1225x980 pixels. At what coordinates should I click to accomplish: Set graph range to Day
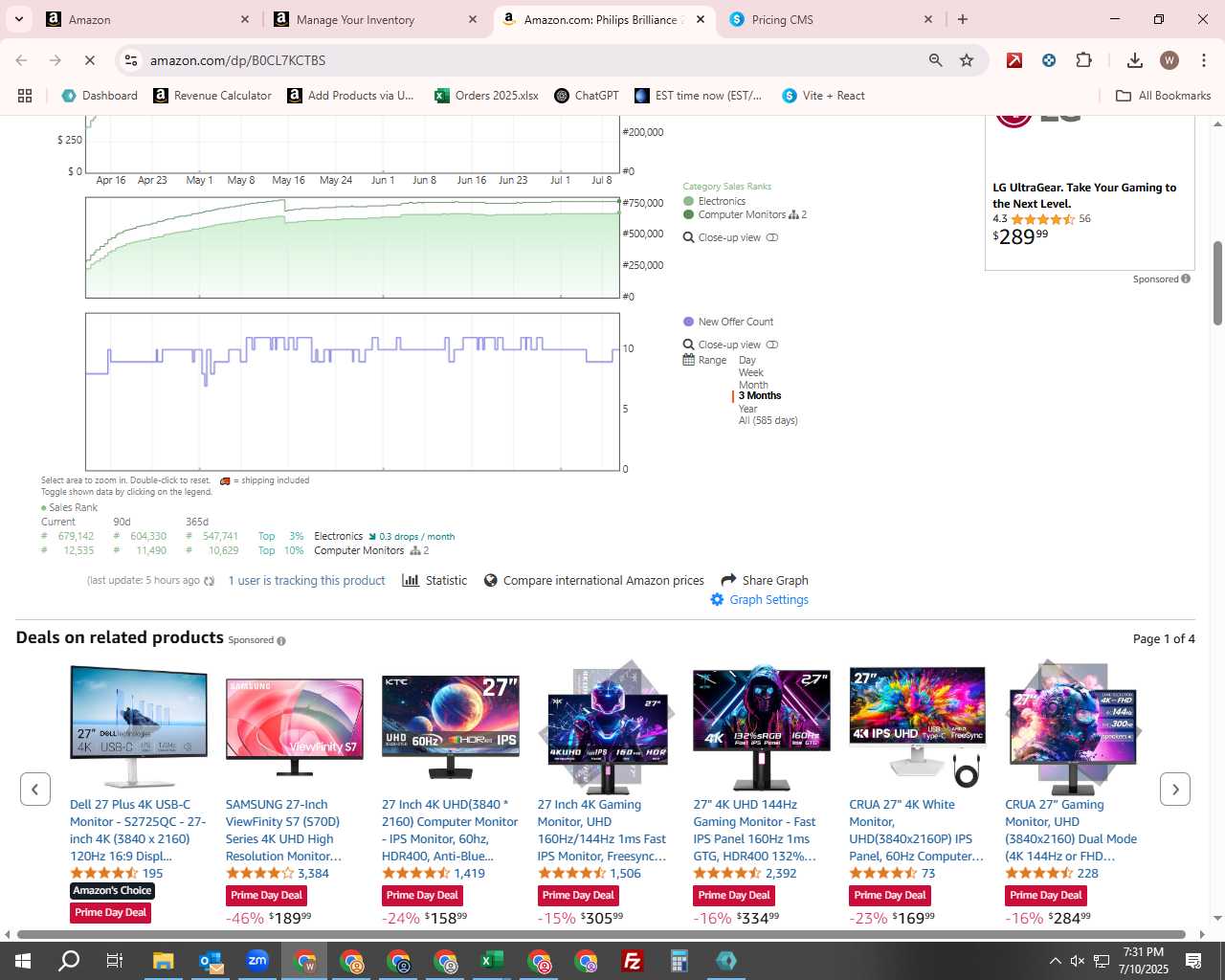pos(747,361)
